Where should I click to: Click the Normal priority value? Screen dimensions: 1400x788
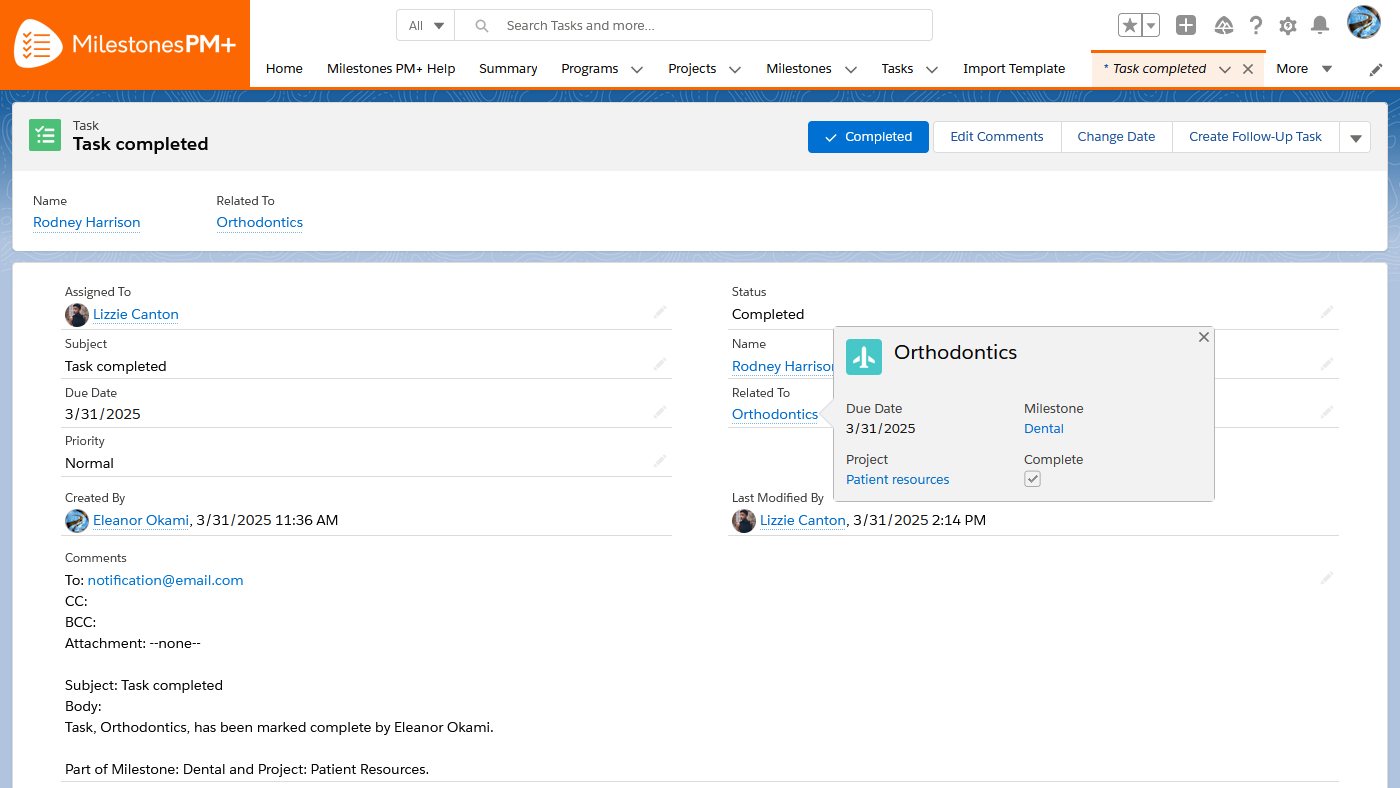coord(89,464)
